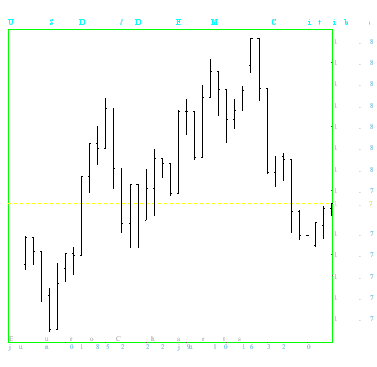Select the twin equal-height bars below dashed line
The image size is (377, 367).
pos(134,216)
